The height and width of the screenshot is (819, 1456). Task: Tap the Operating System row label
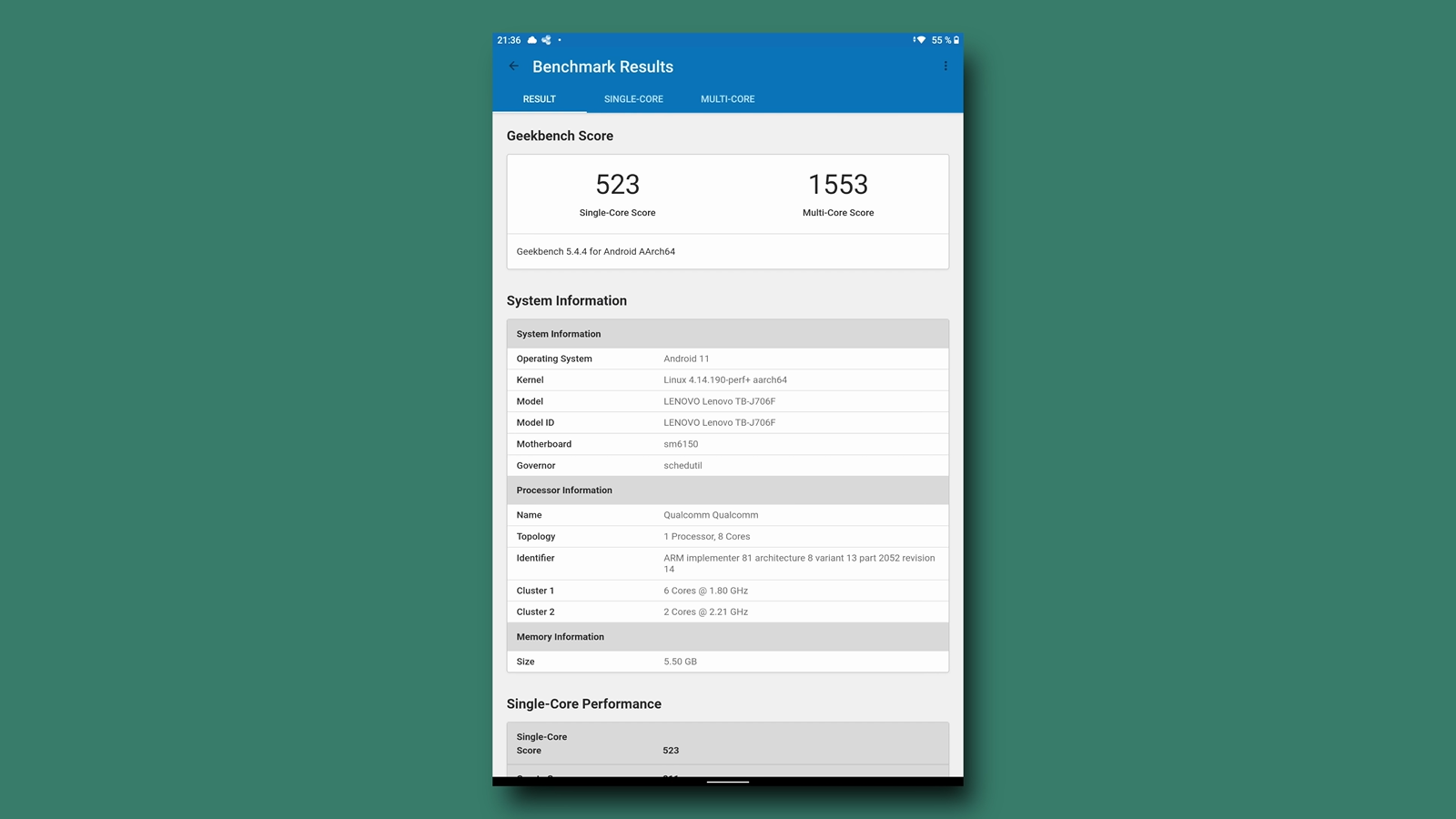point(554,359)
